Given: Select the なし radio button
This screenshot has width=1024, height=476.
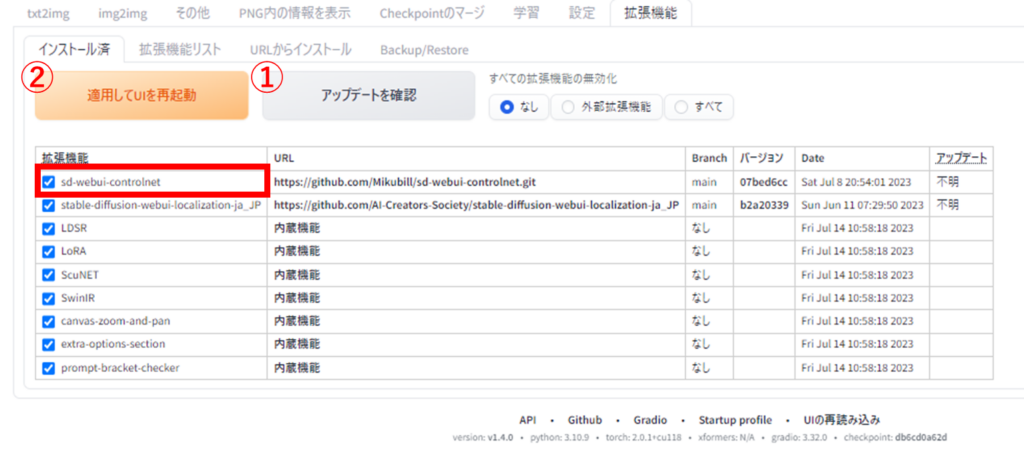Looking at the screenshot, I should point(507,106).
